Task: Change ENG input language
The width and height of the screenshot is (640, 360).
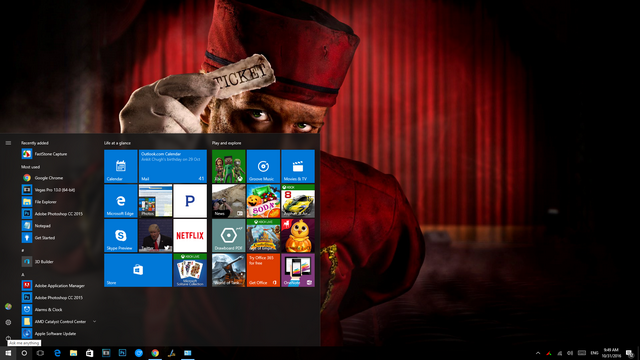Action: click(594, 353)
